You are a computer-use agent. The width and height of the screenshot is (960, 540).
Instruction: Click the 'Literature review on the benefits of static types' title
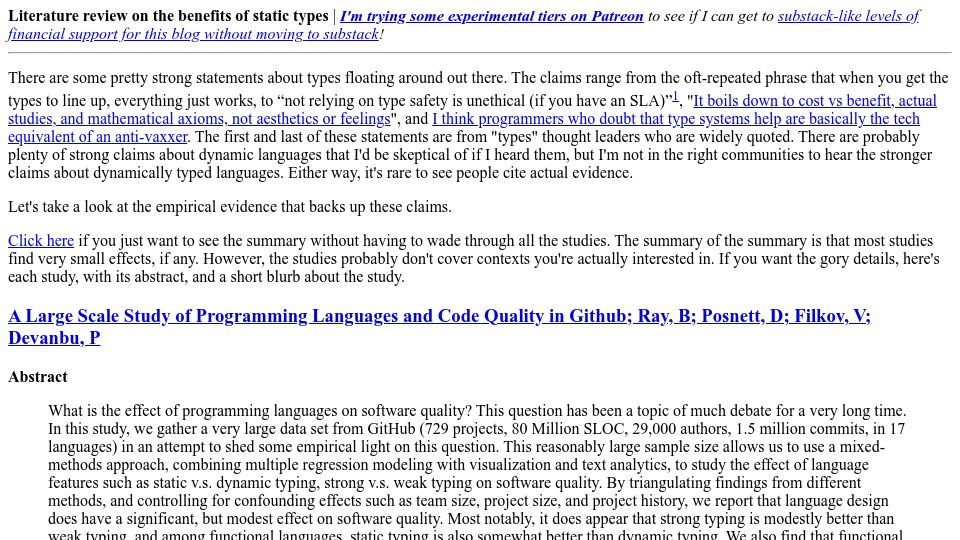168,16
